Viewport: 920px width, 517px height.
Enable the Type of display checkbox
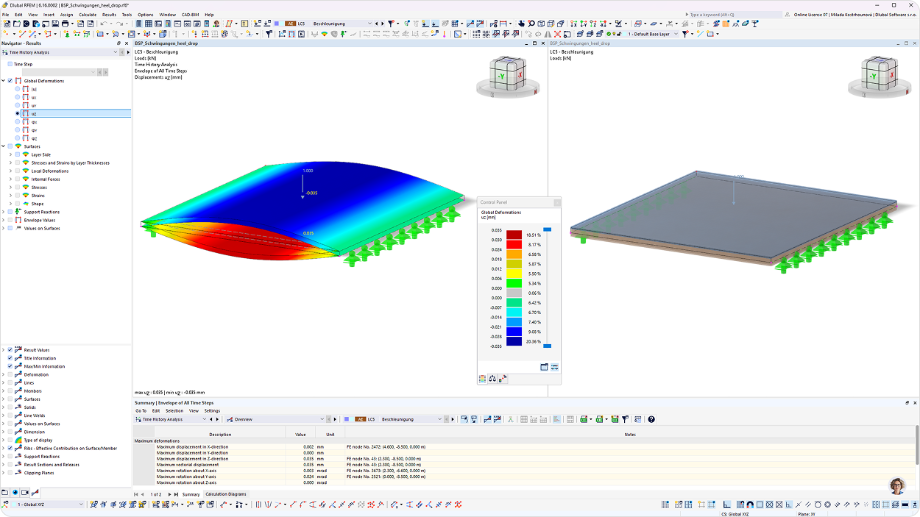(10, 440)
